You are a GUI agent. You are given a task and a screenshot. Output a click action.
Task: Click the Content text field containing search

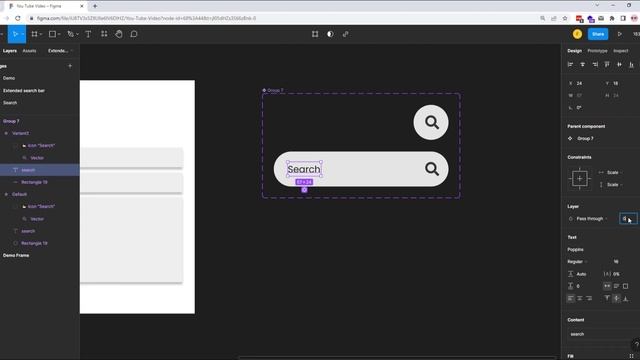coord(603,334)
